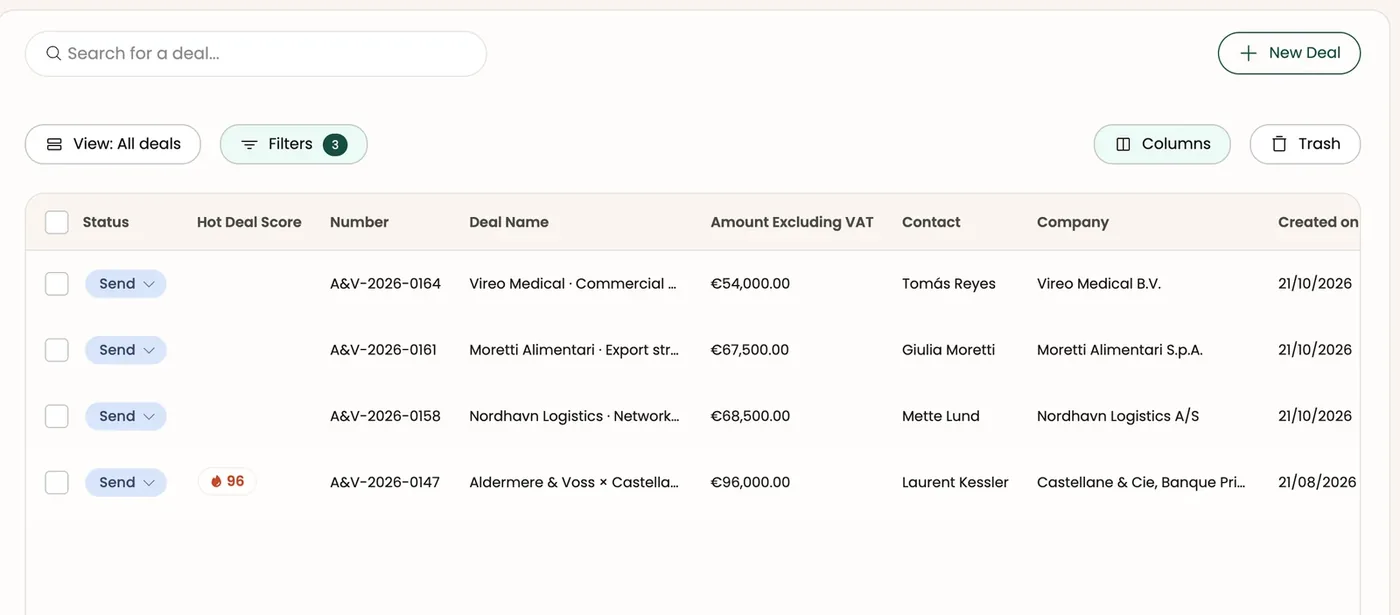Click the €67,500.00 amount cell
Screen dimensions: 1400x615
[x=750, y=350]
